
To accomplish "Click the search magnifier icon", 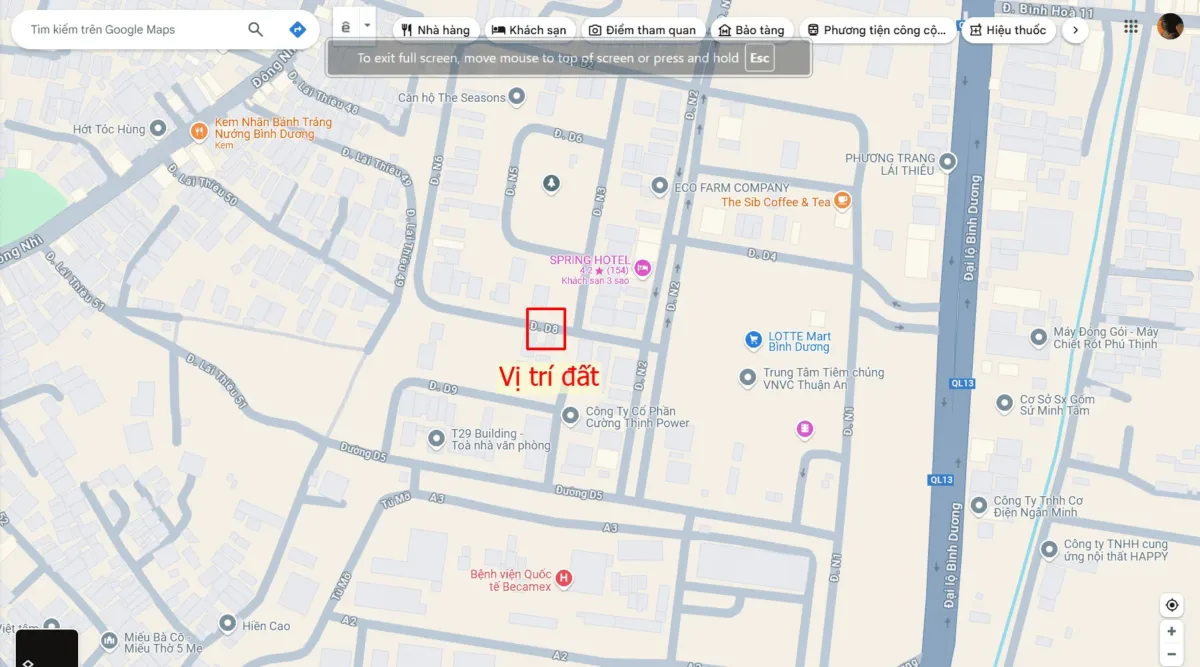I will [x=256, y=30].
